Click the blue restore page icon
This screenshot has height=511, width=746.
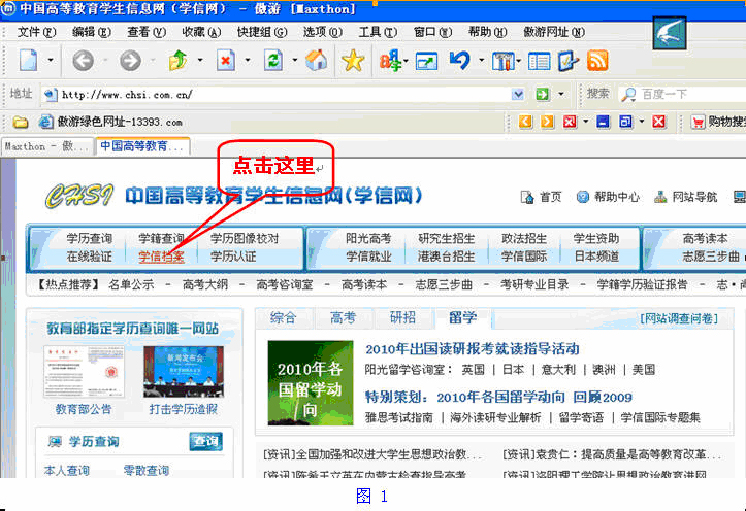[626, 122]
